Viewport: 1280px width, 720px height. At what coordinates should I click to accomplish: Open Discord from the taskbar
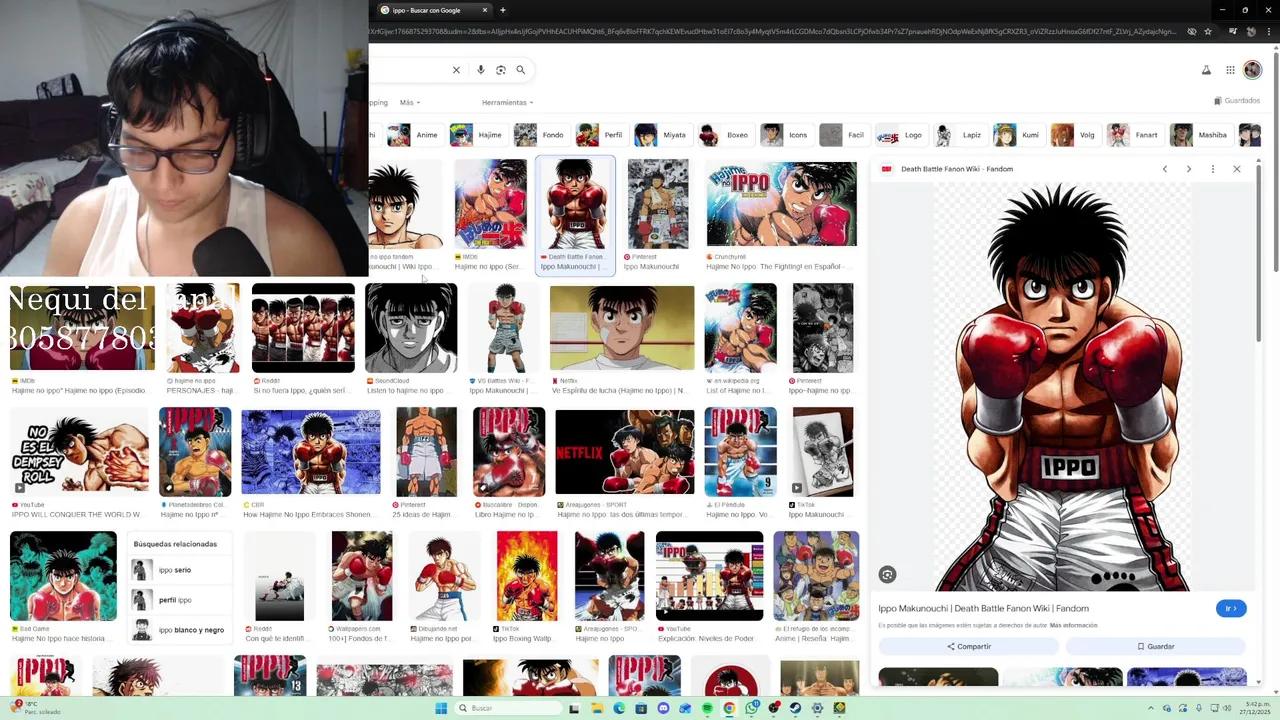[663, 708]
